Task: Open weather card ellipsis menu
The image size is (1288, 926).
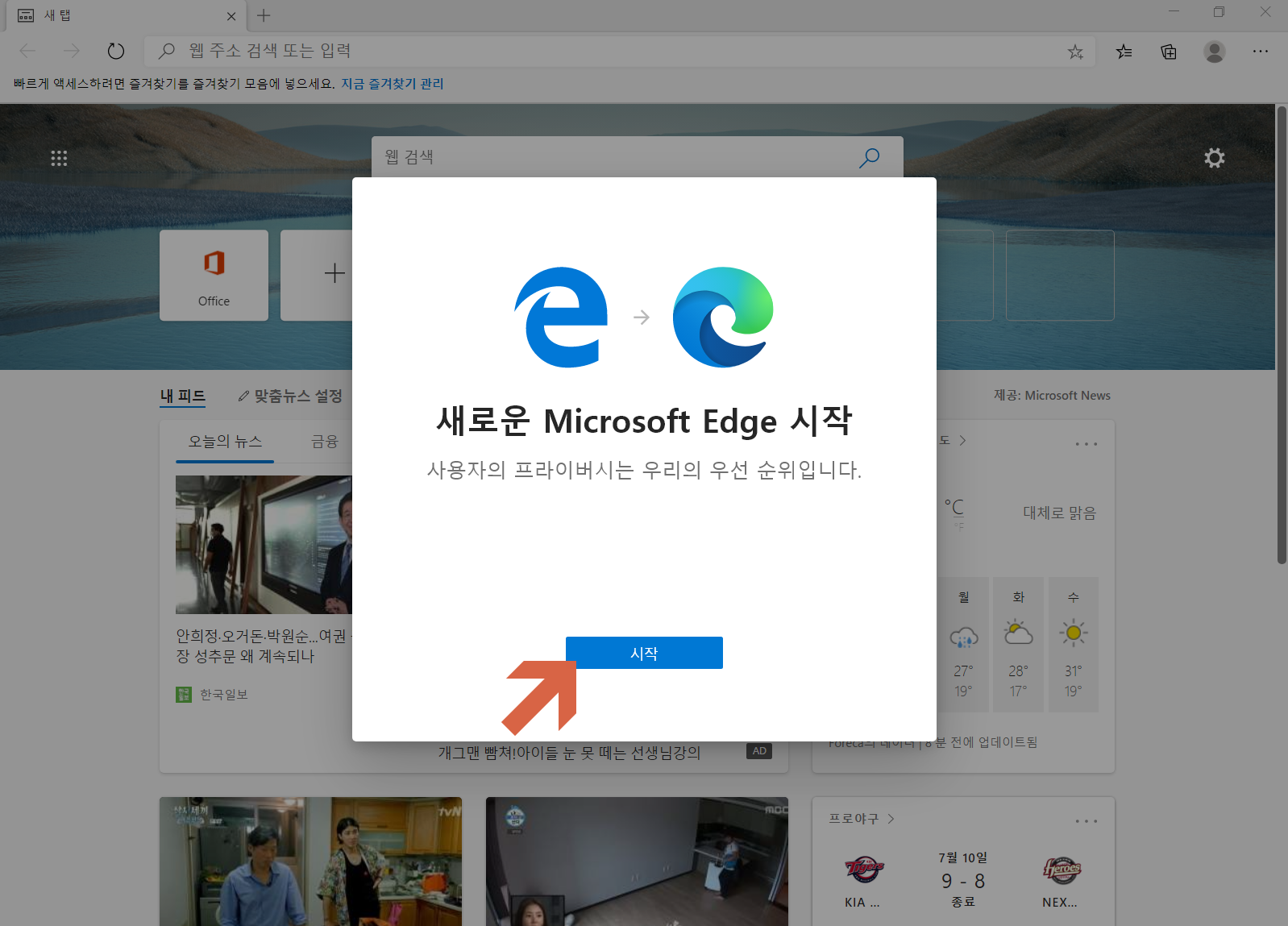Action: [x=1086, y=444]
